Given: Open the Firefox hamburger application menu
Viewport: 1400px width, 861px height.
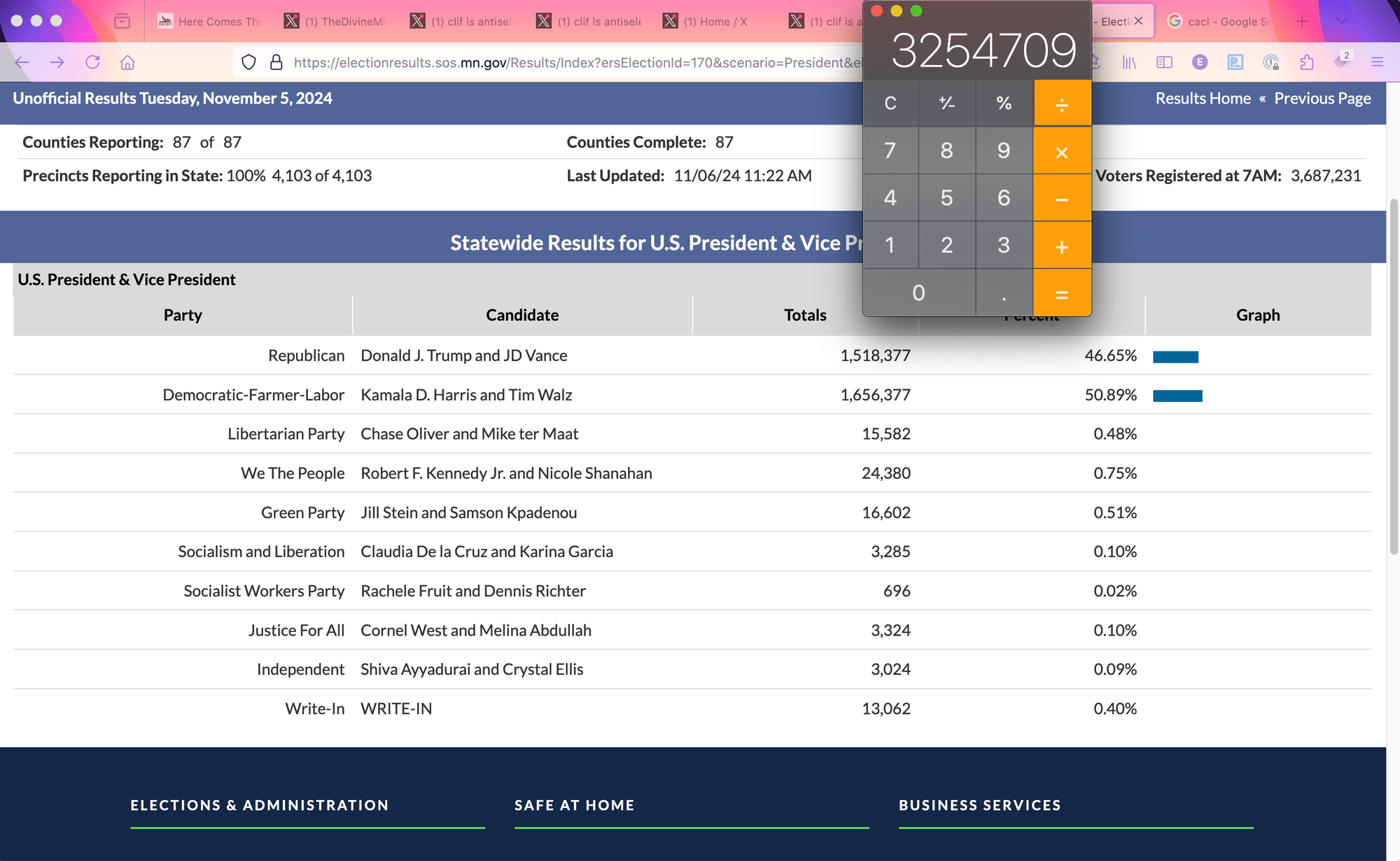Looking at the screenshot, I should (x=1377, y=62).
